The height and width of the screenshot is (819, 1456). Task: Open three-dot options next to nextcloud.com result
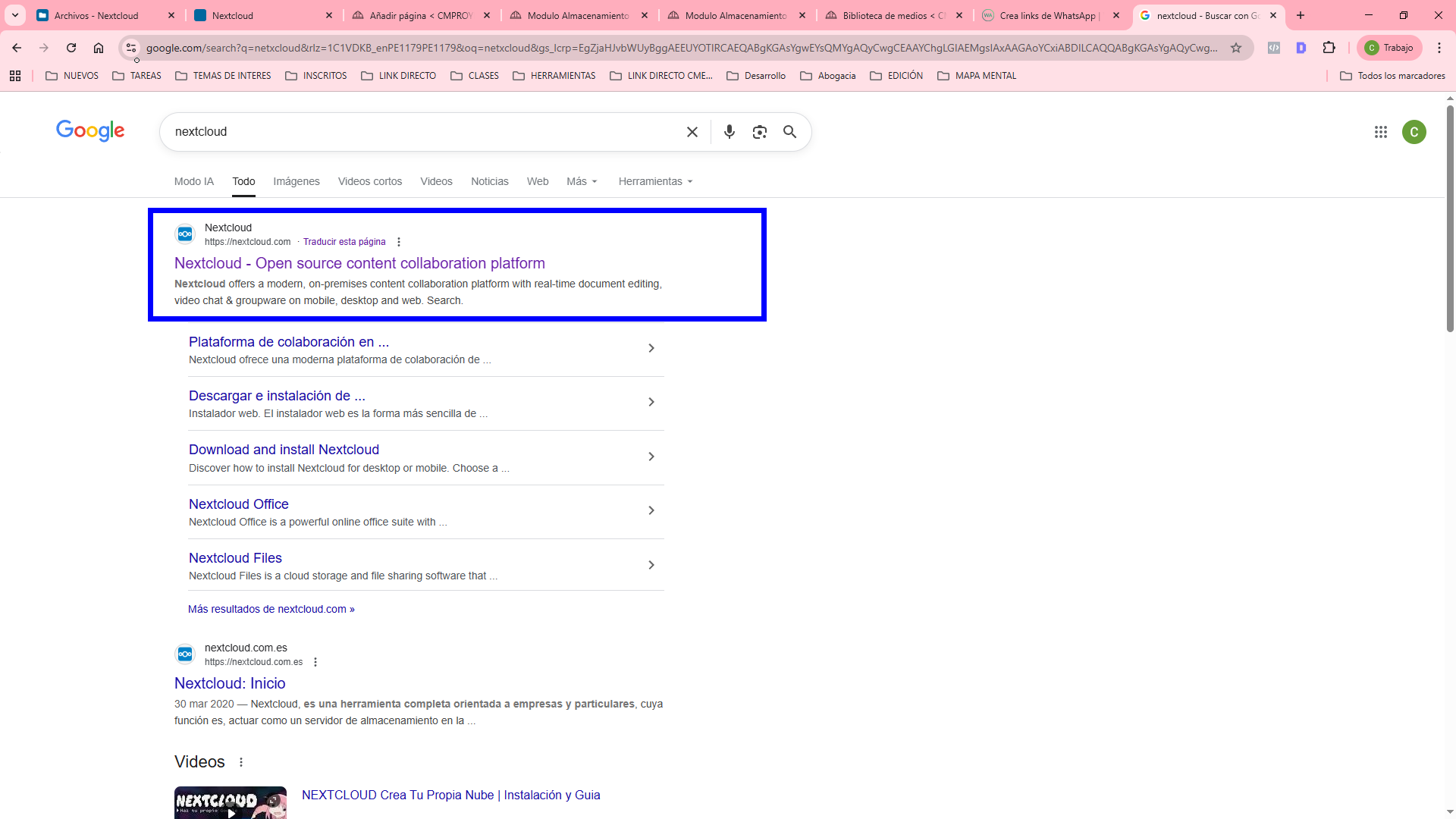[x=399, y=242]
